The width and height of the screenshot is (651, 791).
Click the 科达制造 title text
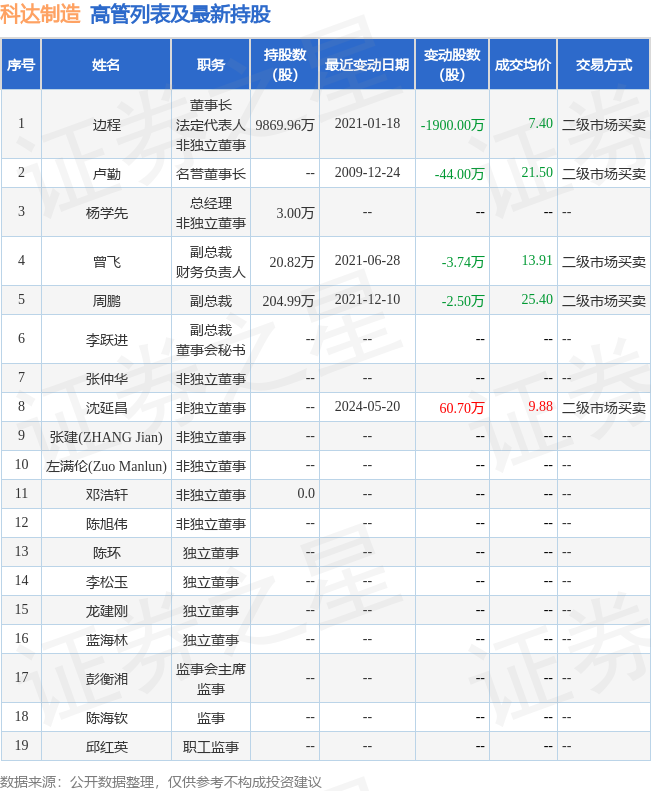tap(40, 14)
